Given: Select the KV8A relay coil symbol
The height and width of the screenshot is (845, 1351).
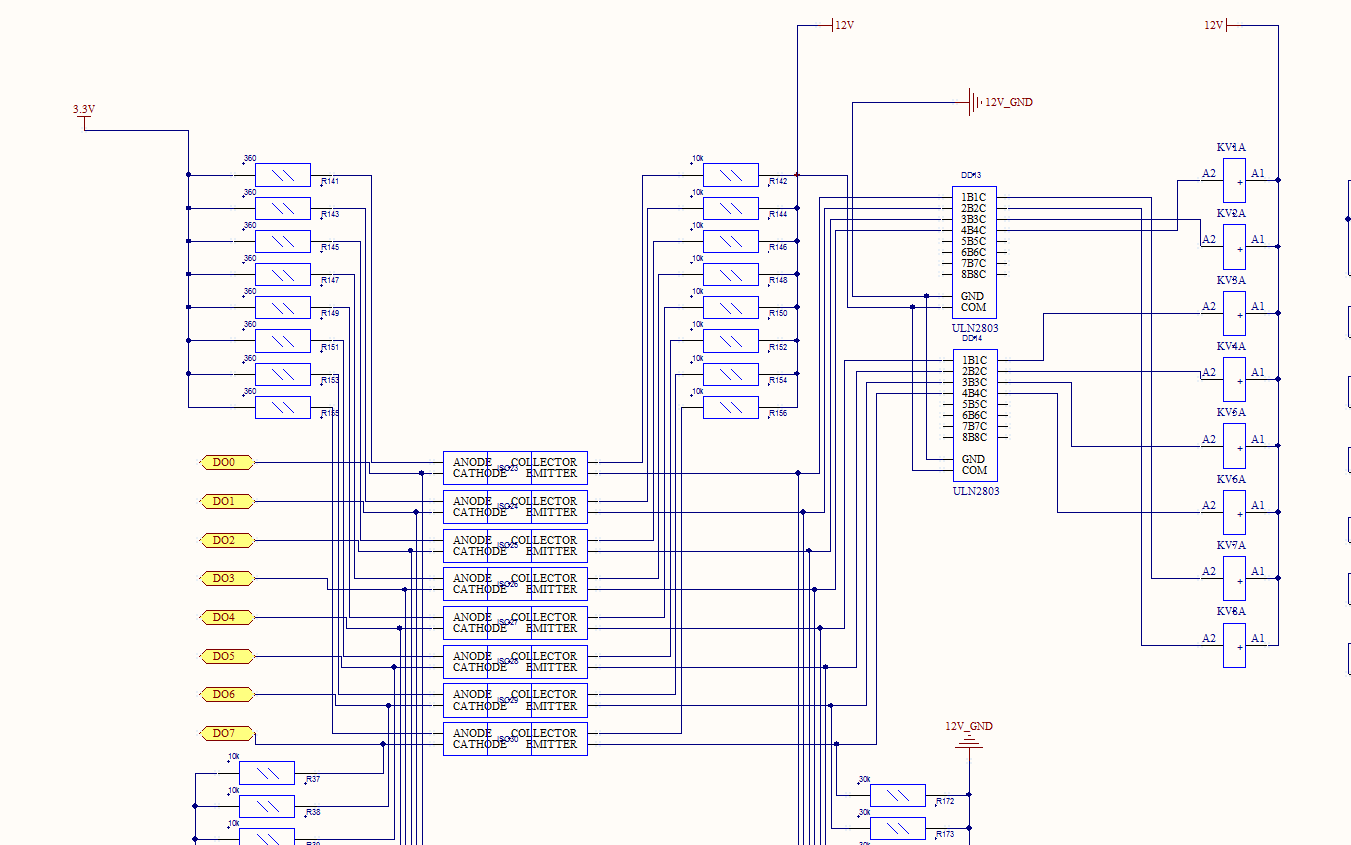Looking at the screenshot, I should tap(1234, 645).
